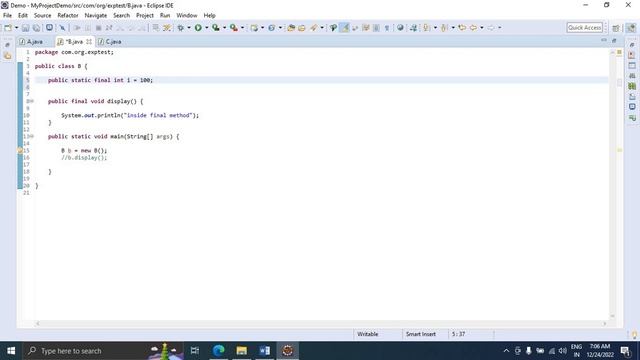Click in the Quick Access field
This screenshot has height=360, width=640.
(x=584, y=28)
